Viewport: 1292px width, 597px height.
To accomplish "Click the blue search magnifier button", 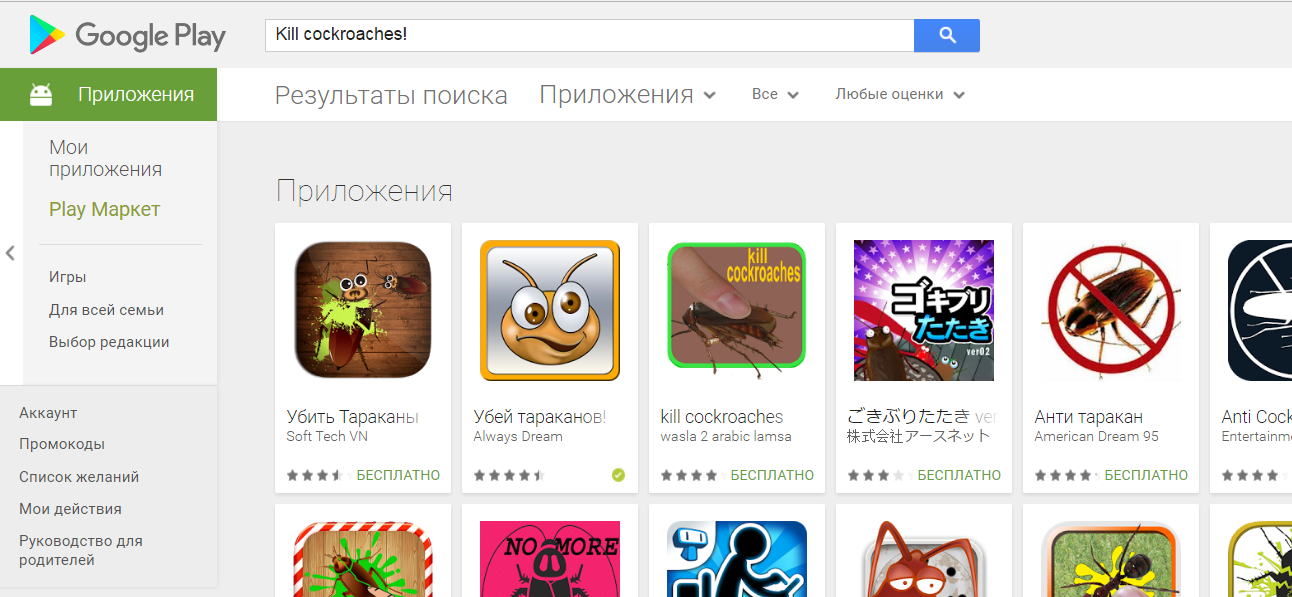I will pos(946,35).
